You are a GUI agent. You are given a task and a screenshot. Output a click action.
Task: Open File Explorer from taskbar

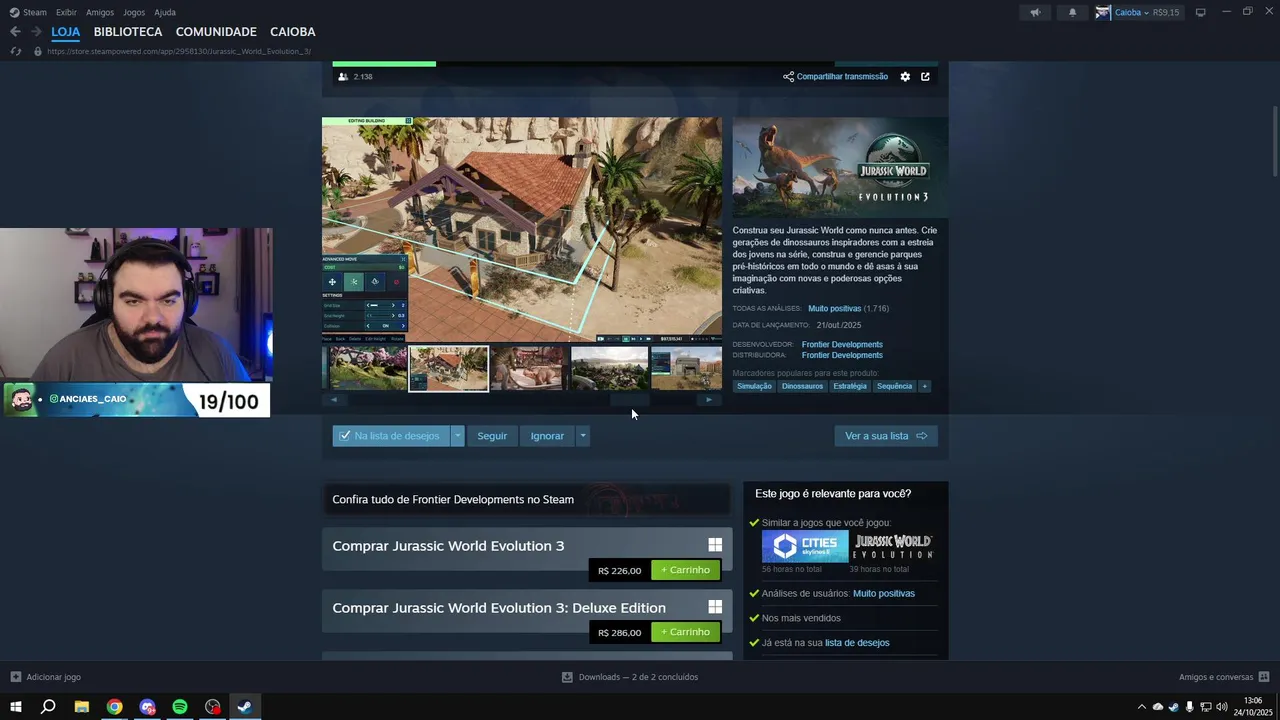[82, 707]
